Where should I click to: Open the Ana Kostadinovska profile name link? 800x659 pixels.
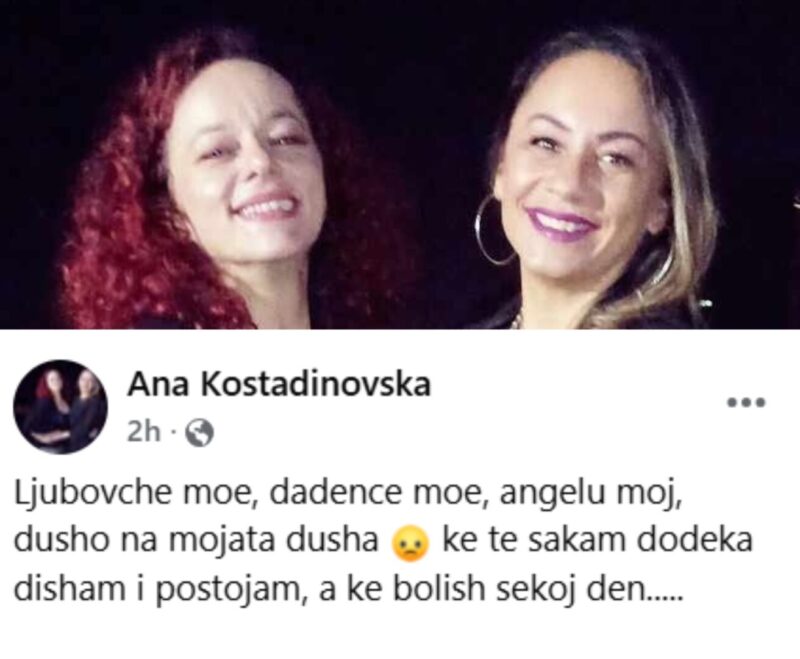[279, 384]
